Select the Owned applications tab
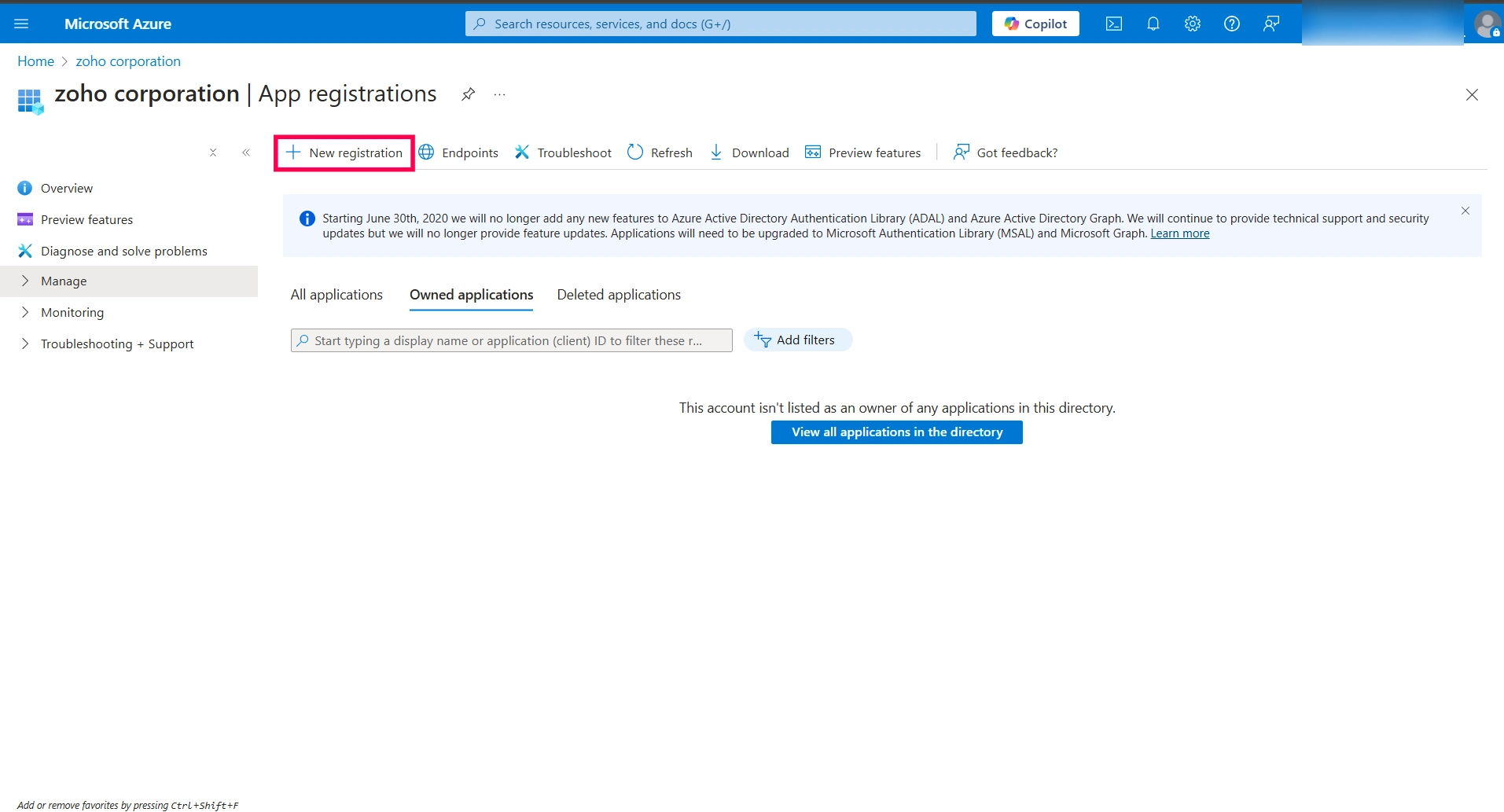Screen dimensions: 1504x812 pos(472,295)
